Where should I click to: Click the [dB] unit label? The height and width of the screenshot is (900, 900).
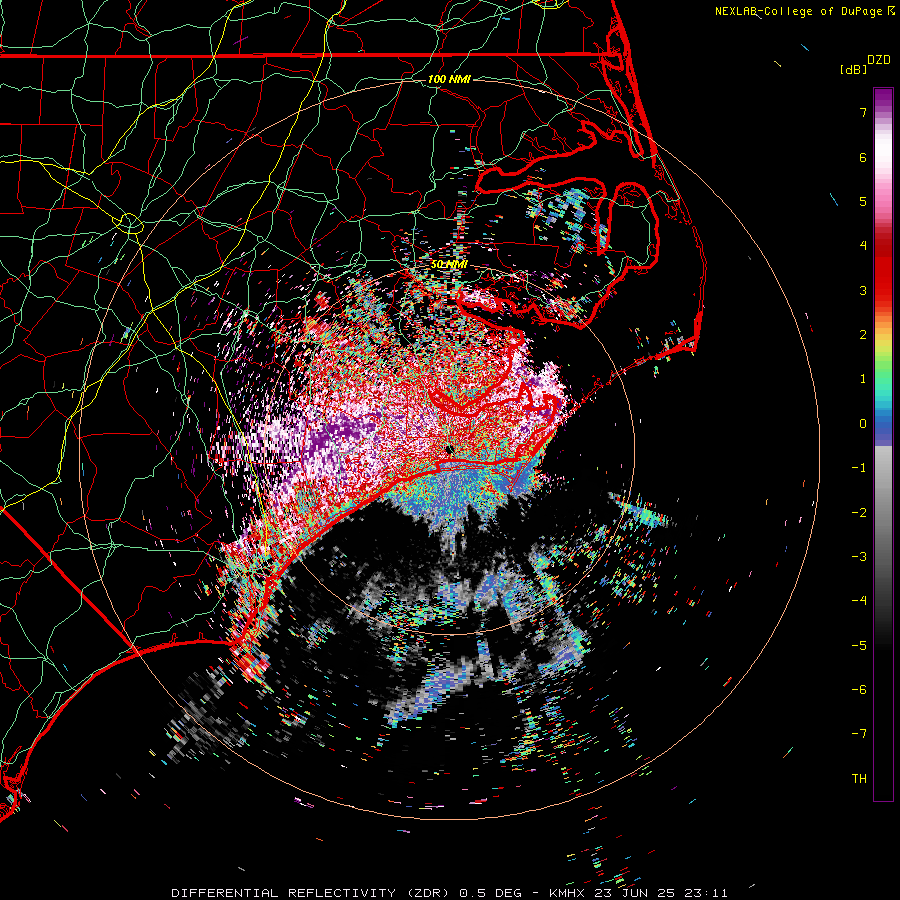point(854,69)
